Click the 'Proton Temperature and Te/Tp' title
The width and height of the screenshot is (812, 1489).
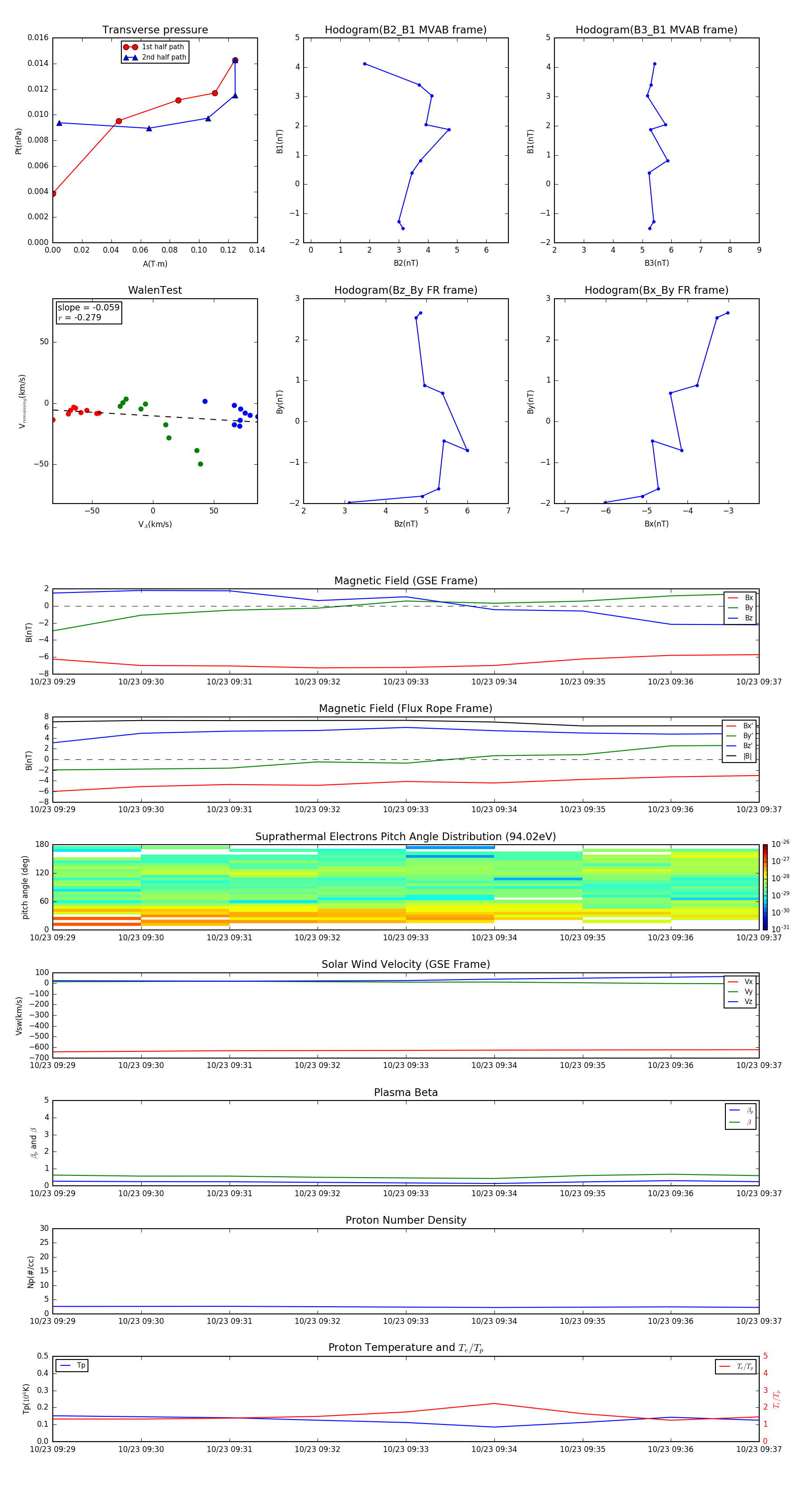click(406, 1347)
